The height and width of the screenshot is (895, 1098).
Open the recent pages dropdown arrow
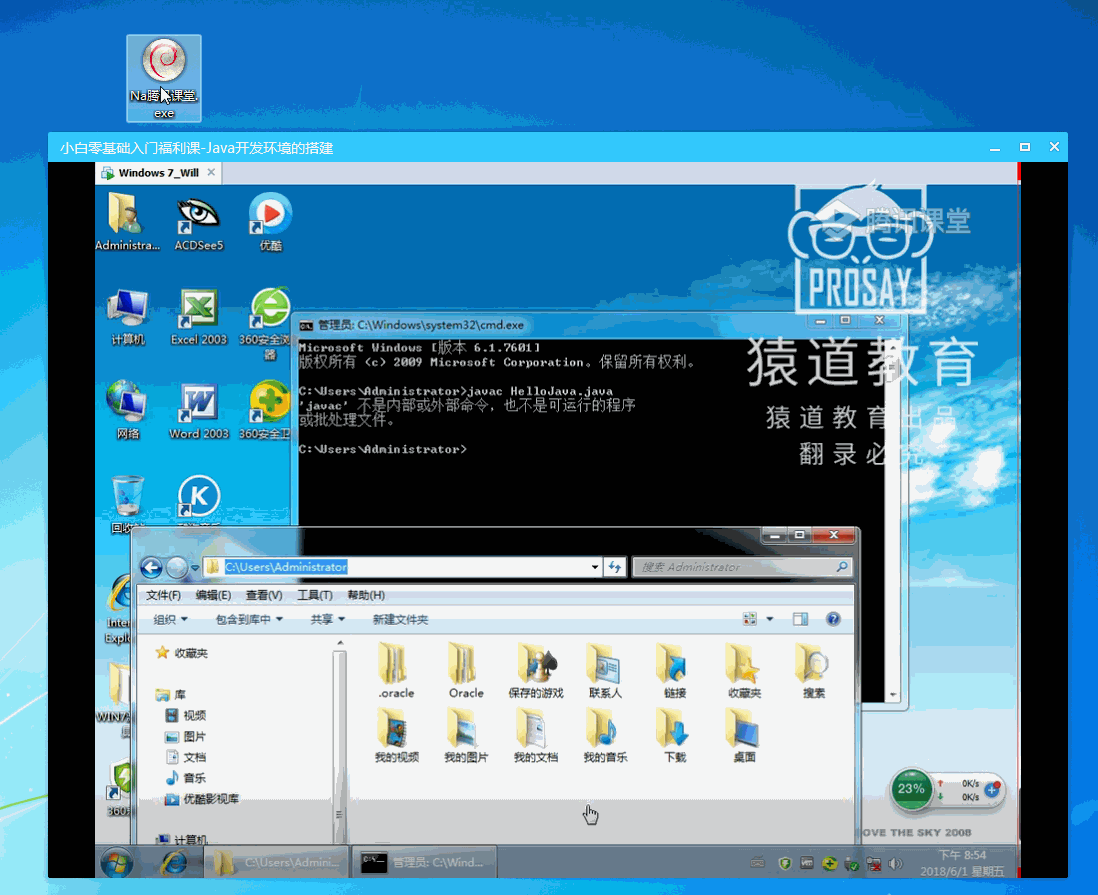pos(195,567)
